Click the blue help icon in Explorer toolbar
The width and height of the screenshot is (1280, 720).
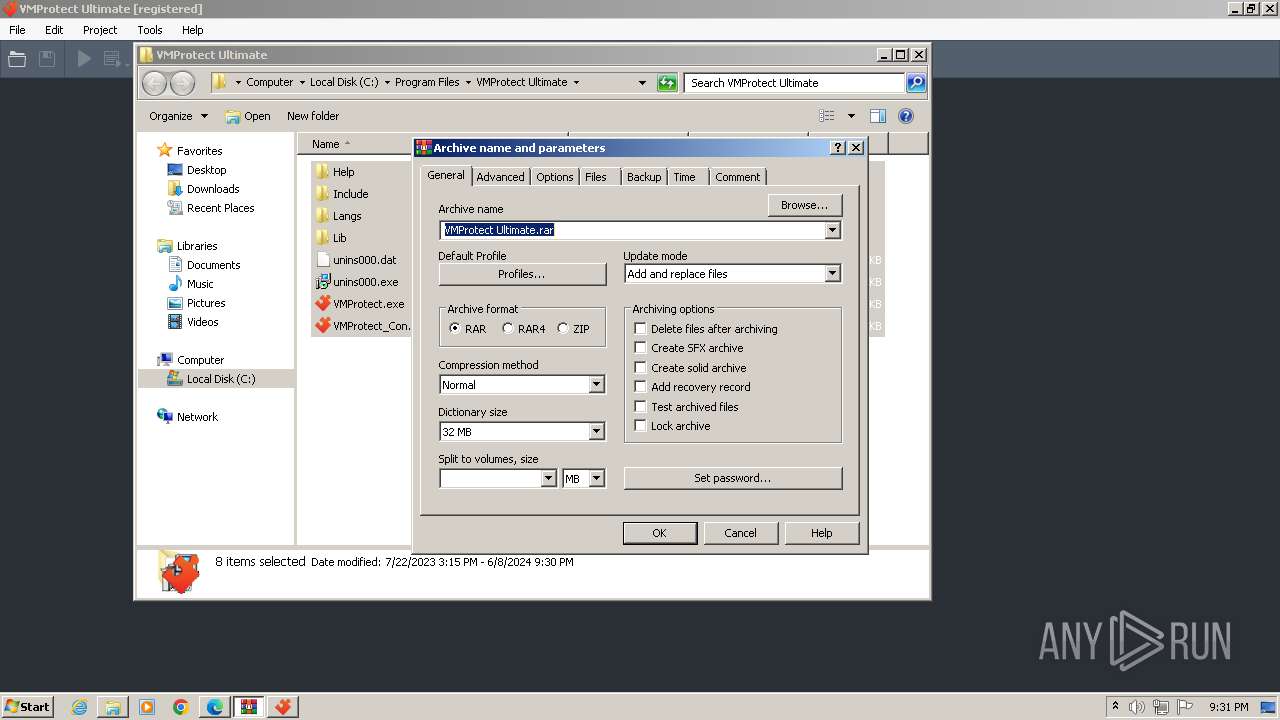coord(906,116)
